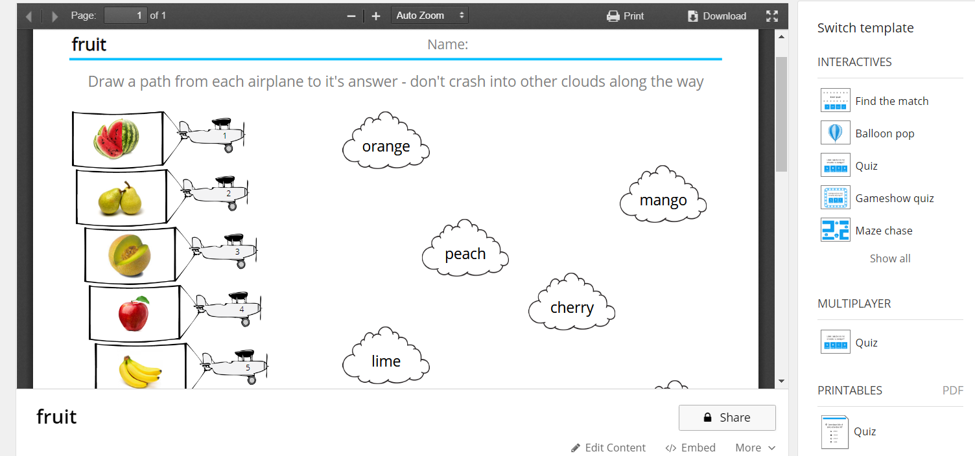The height and width of the screenshot is (456, 975).
Task: Click the page number input field
Action: [124, 16]
